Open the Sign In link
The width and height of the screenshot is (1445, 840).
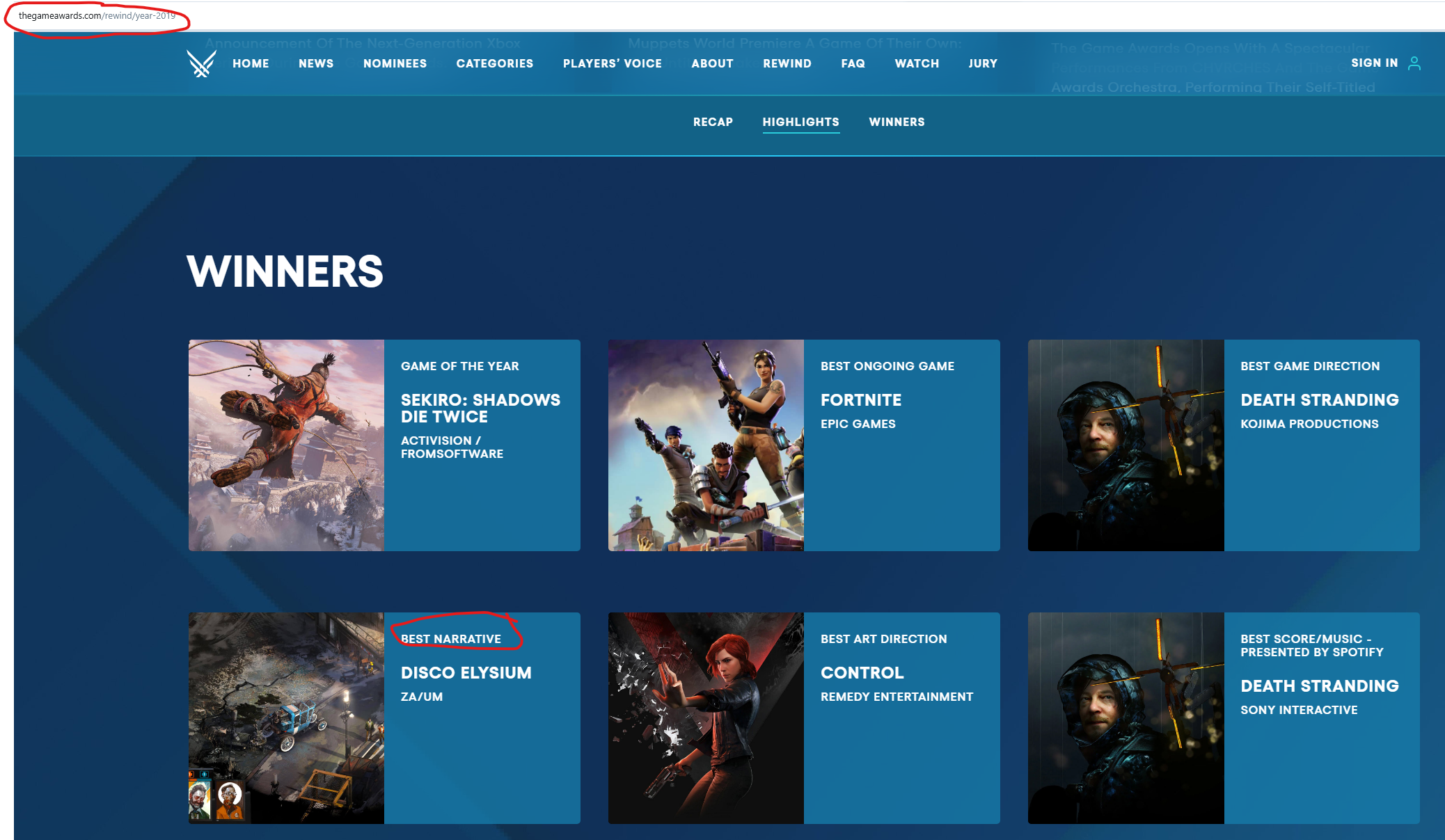pyautogui.click(x=1374, y=63)
